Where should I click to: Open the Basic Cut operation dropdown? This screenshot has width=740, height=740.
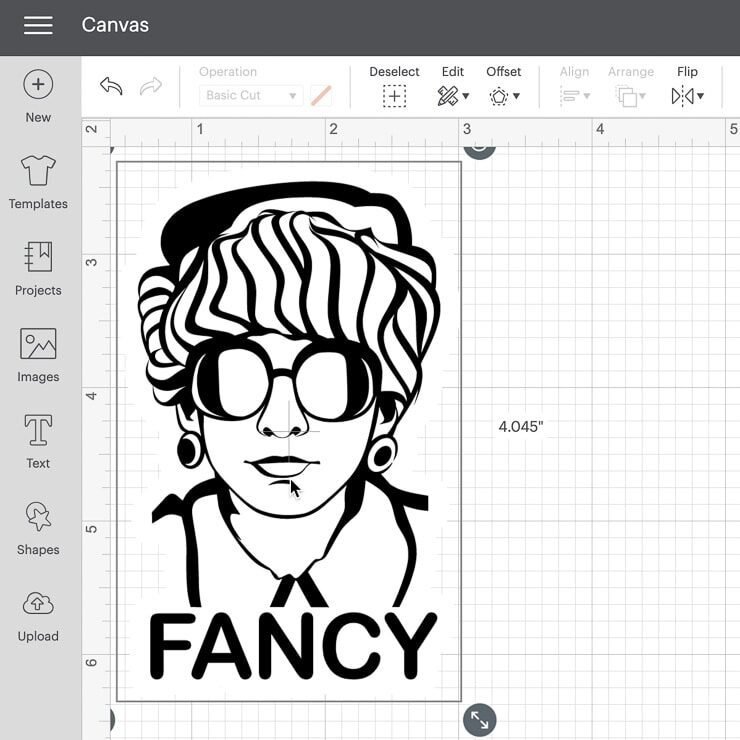tap(250, 96)
